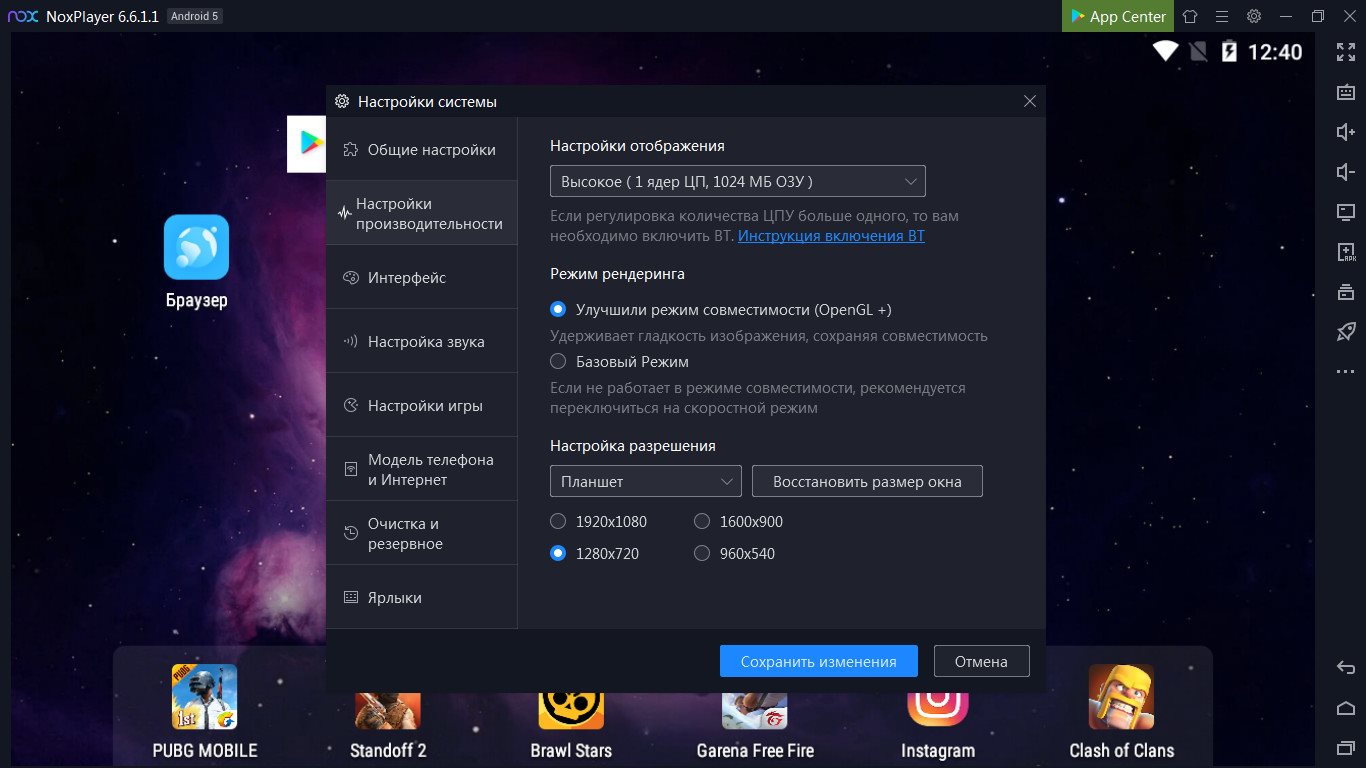Click the rocket cleanup icon
The height and width of the screenshot is (768, 1366).
(x=1346, y=332)
